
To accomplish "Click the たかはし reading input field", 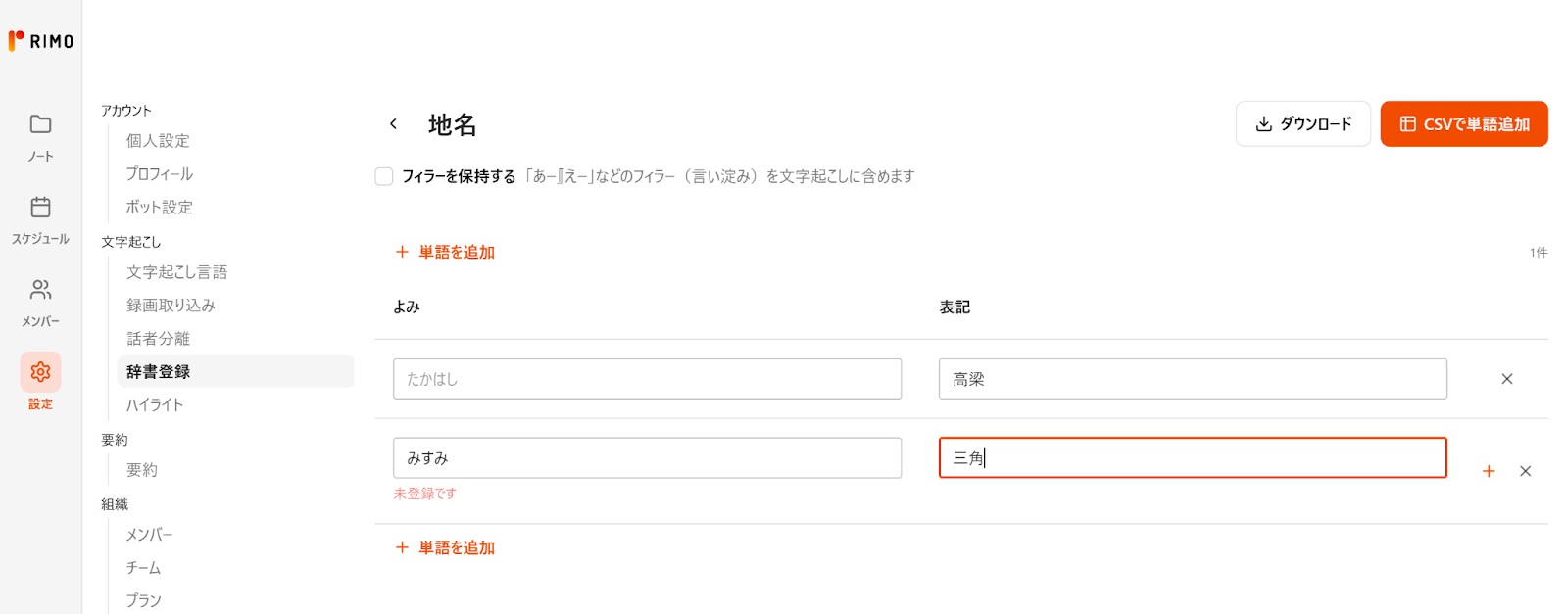I will [647, 379].
